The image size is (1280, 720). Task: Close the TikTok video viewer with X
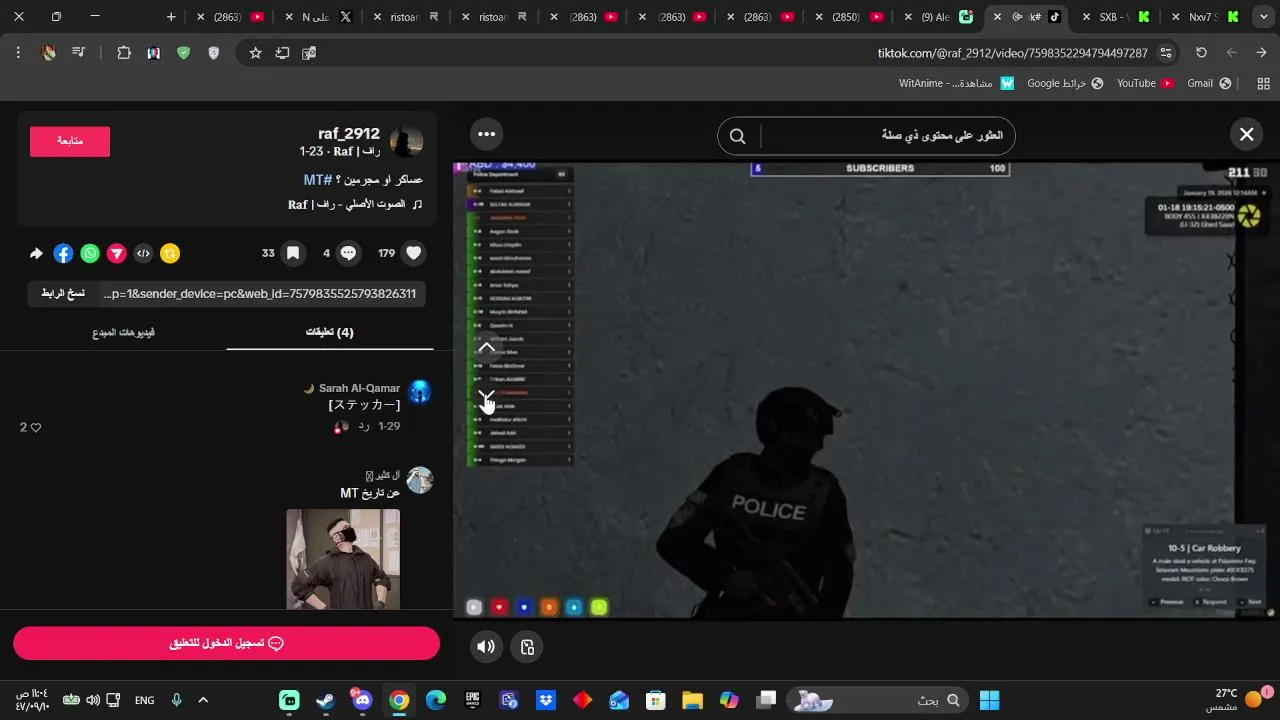[x=1246, y=134]
